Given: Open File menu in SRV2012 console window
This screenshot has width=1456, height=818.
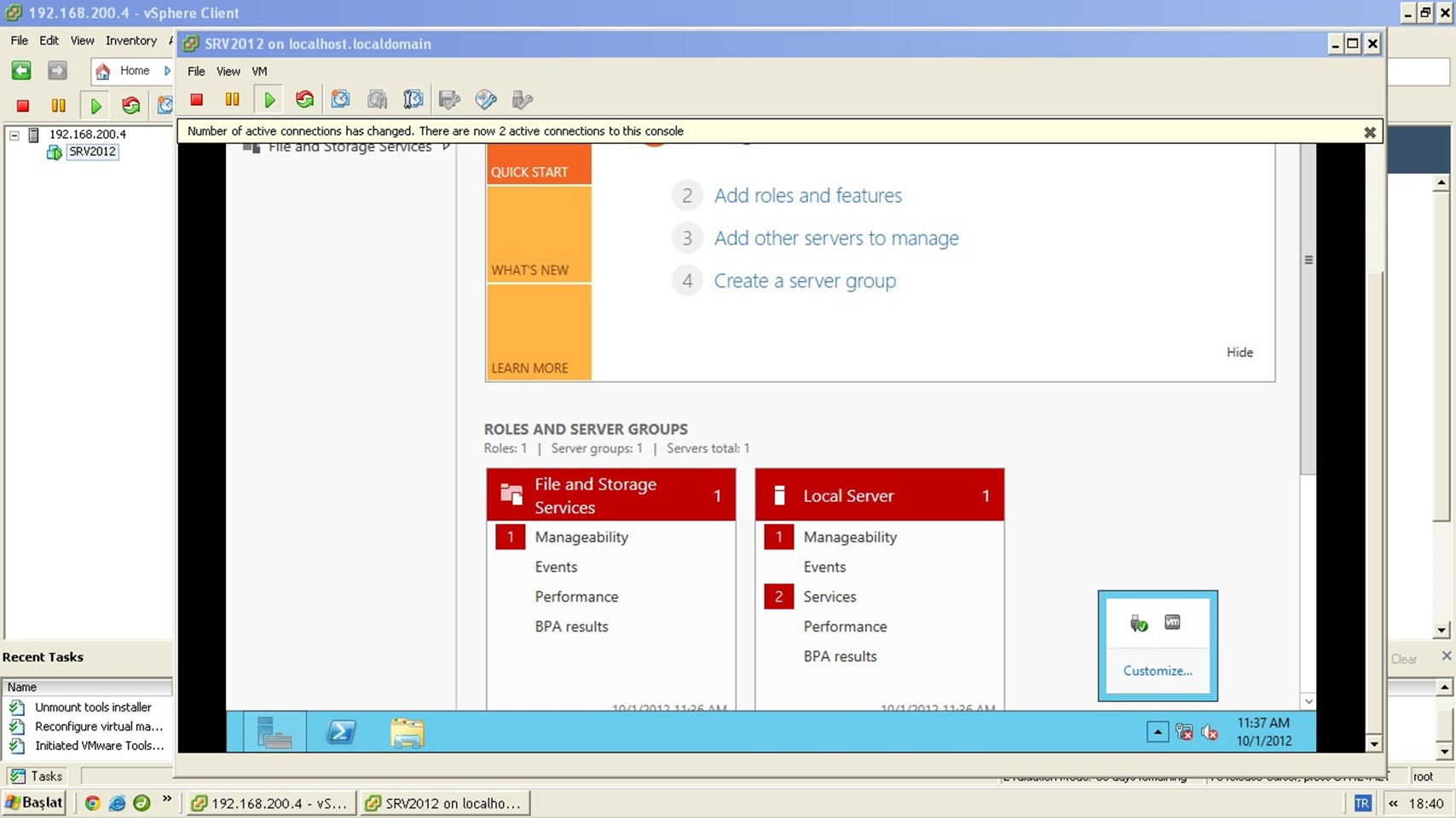Looking at the screenshot, I should point(196,71).
